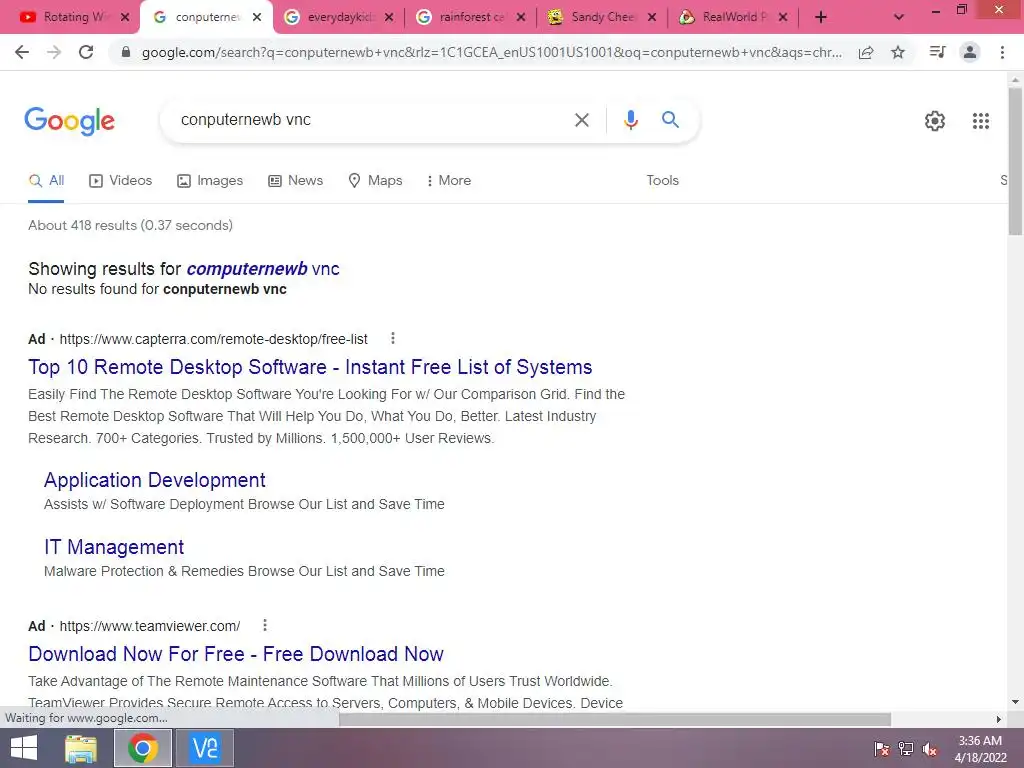This screenshot has height=768, width=1024.
Task: Reload the current page
Action: pyautogui.click(x=86, y=52)
